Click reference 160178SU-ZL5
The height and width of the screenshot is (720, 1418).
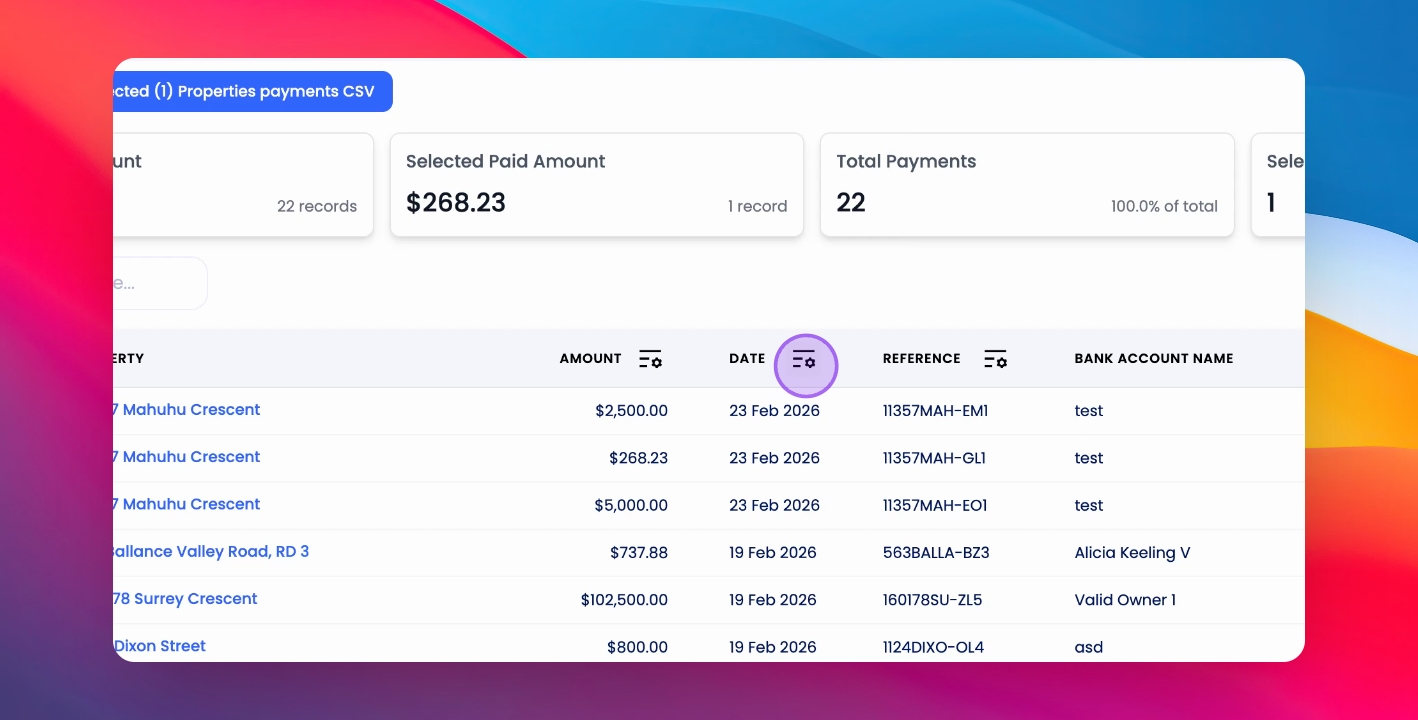pyautogui.click(x=932, y=600)
